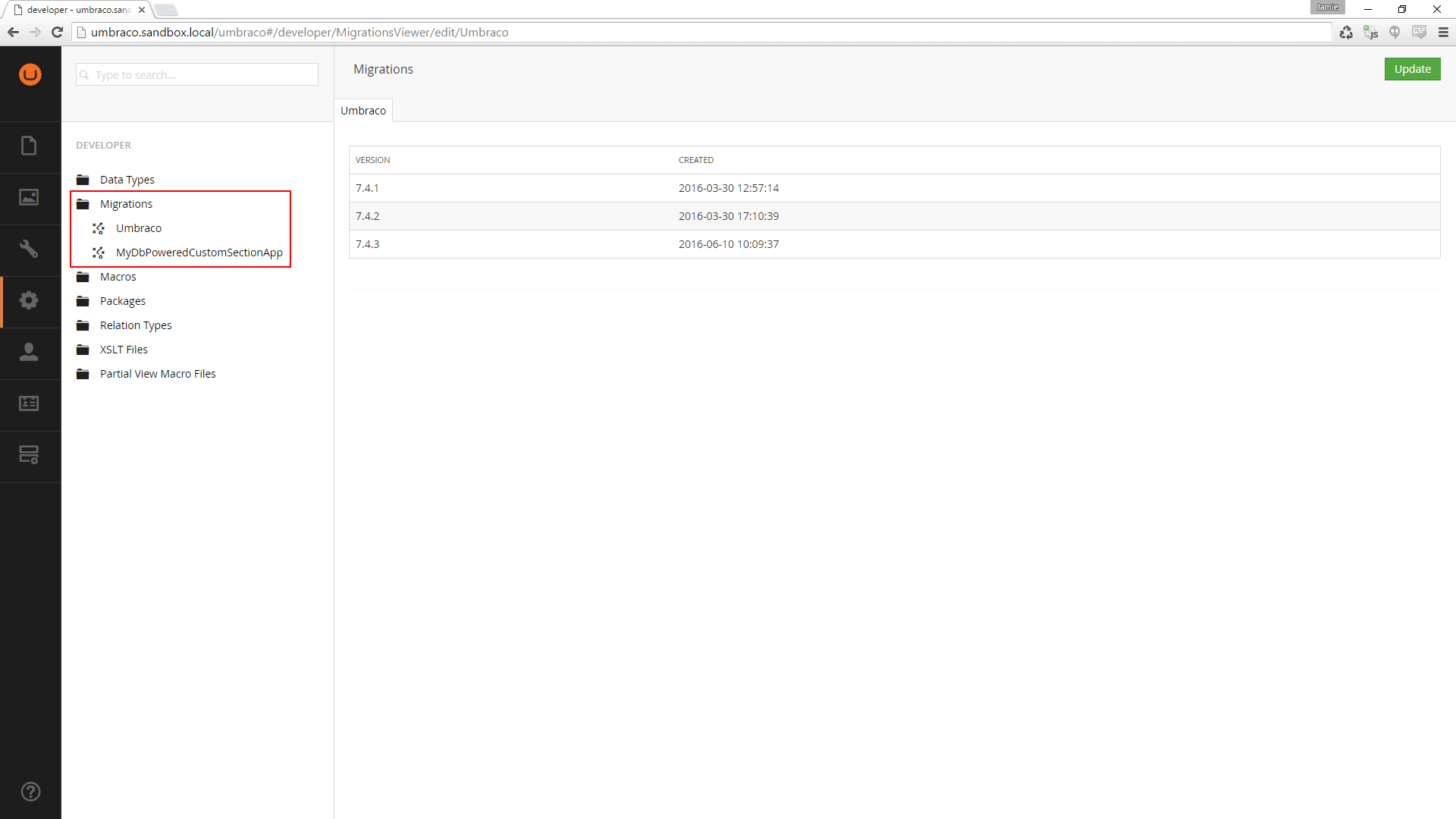This screenshot has width=1456, height=819.
Task: Click the Partial View Macro Files folder icon
Action: click(x=83, y=374)
